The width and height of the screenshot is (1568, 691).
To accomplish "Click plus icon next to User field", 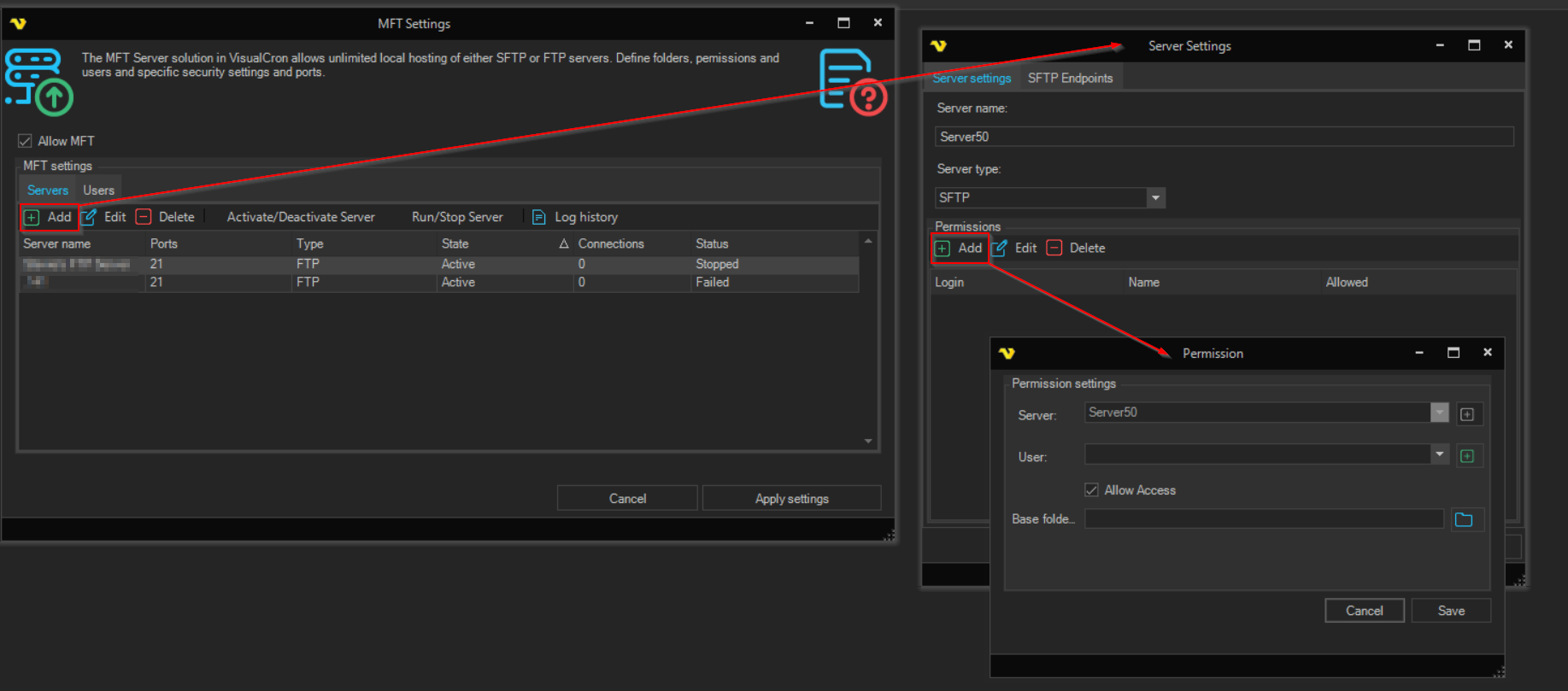I will 1467,456.
